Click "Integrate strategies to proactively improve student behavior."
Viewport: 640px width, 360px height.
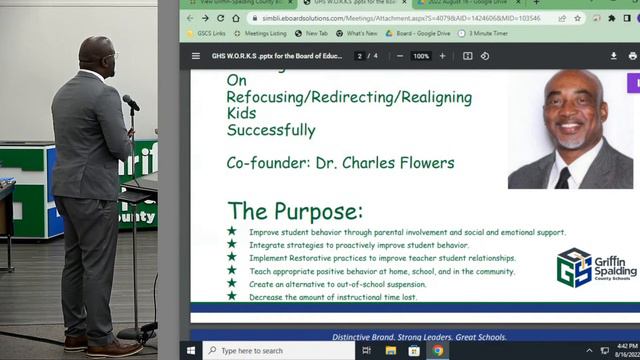click(359, 245)
